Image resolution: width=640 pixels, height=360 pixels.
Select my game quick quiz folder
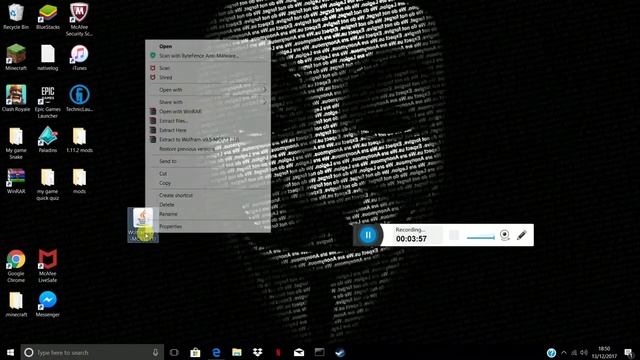click(x=48, y=184)
